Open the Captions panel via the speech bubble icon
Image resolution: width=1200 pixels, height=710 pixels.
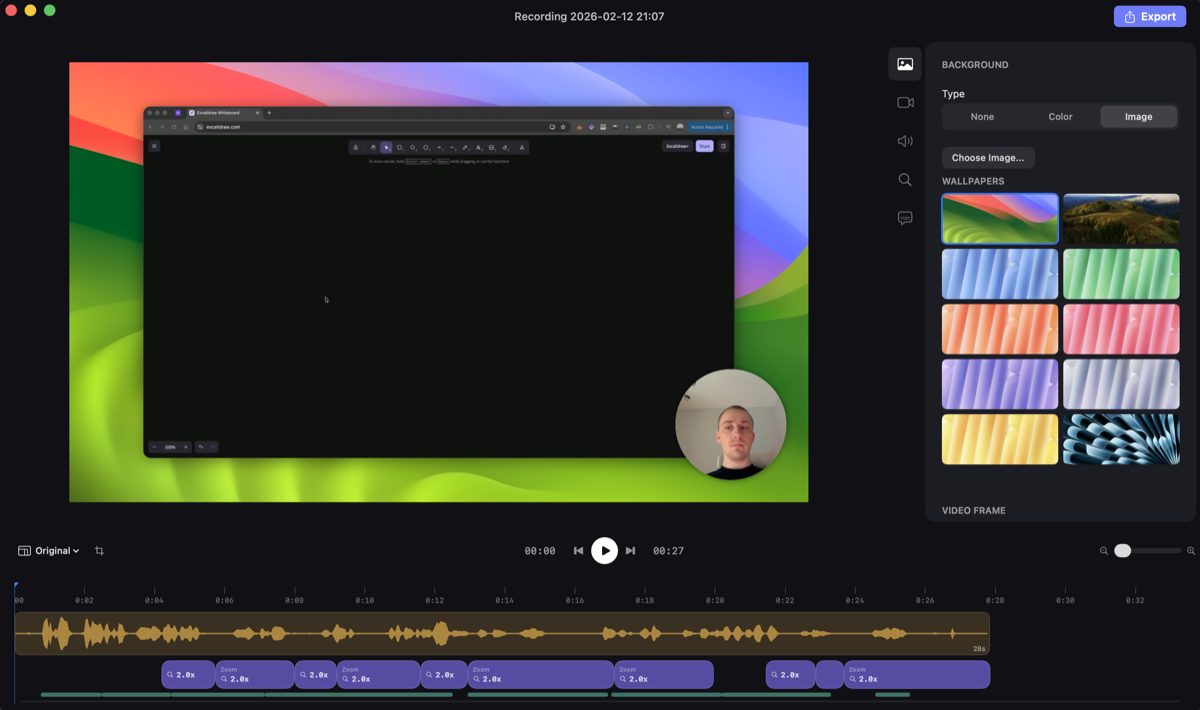(x=904, y=217)
